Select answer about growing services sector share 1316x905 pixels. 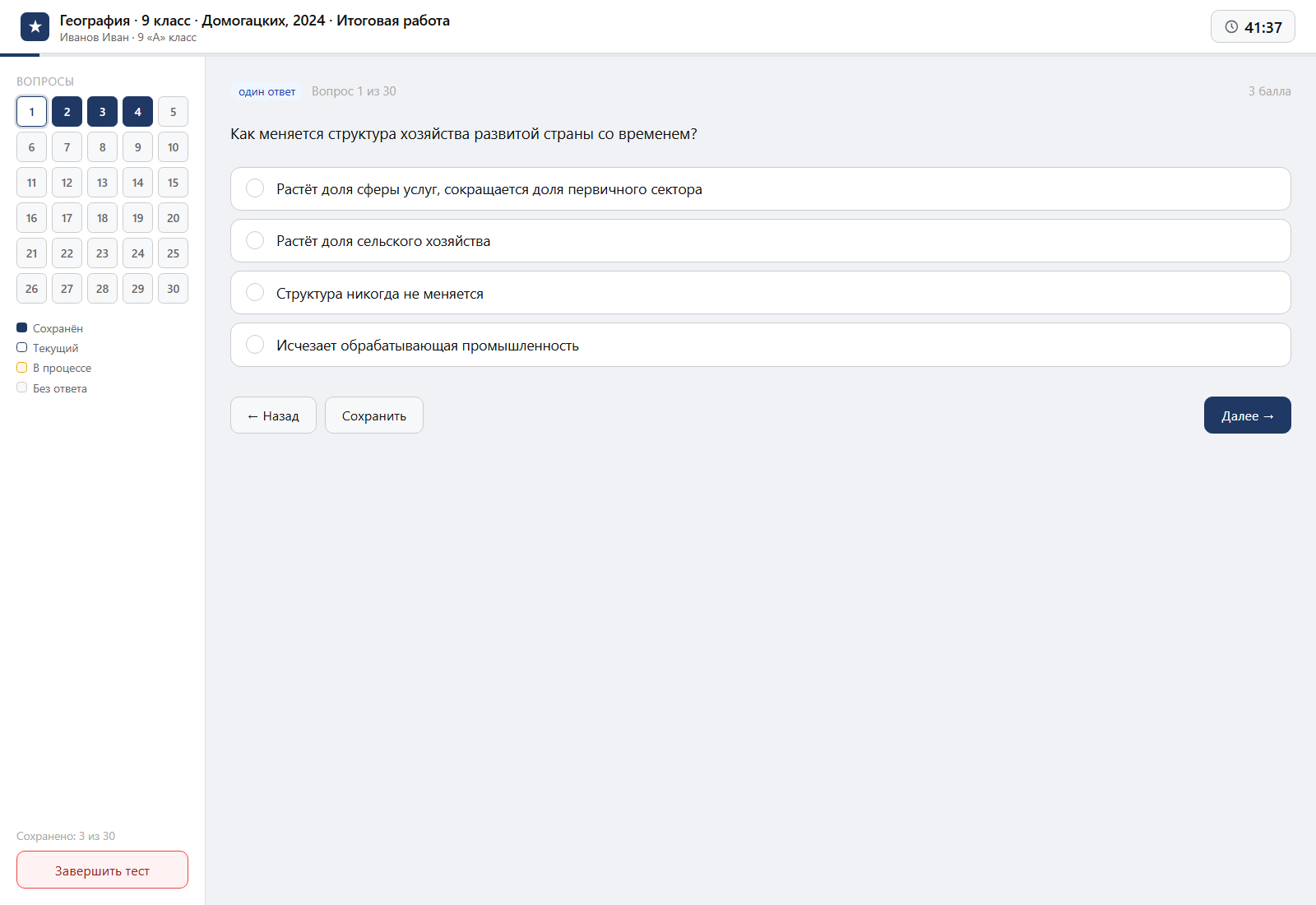pos(760,189)
